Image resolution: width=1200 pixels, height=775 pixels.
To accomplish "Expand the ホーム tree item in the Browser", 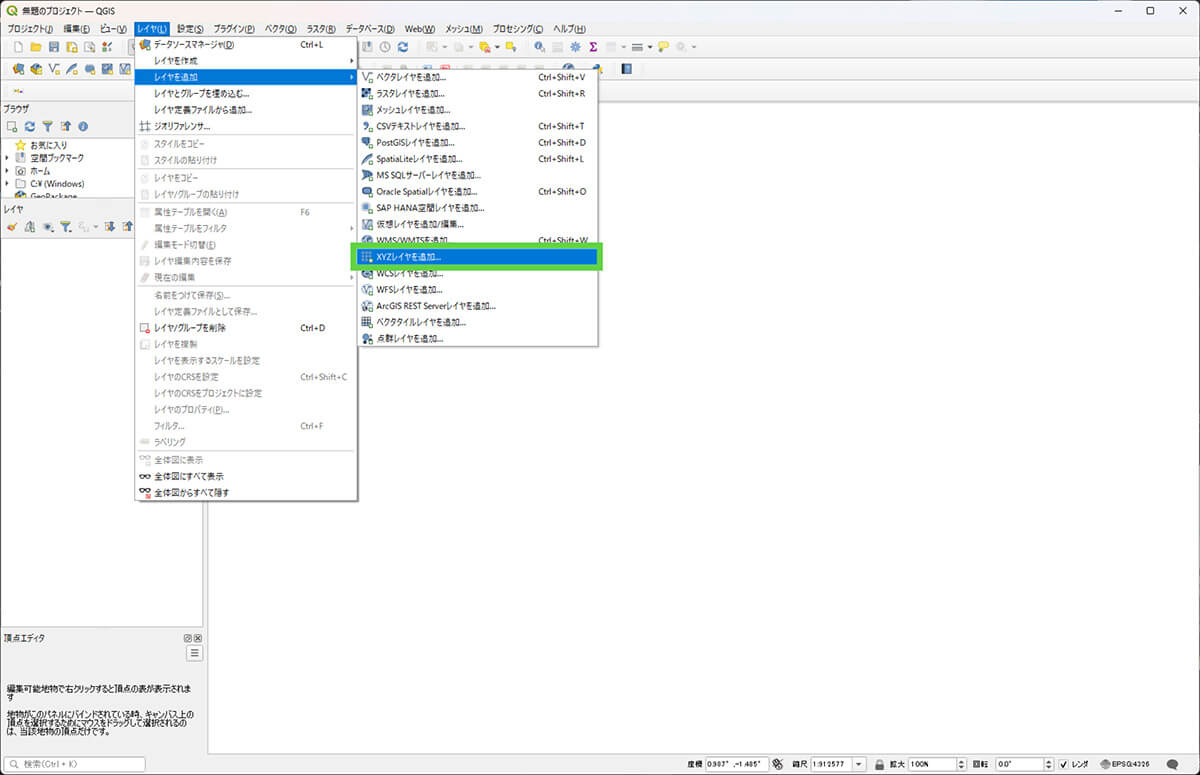I will point(8,171).
